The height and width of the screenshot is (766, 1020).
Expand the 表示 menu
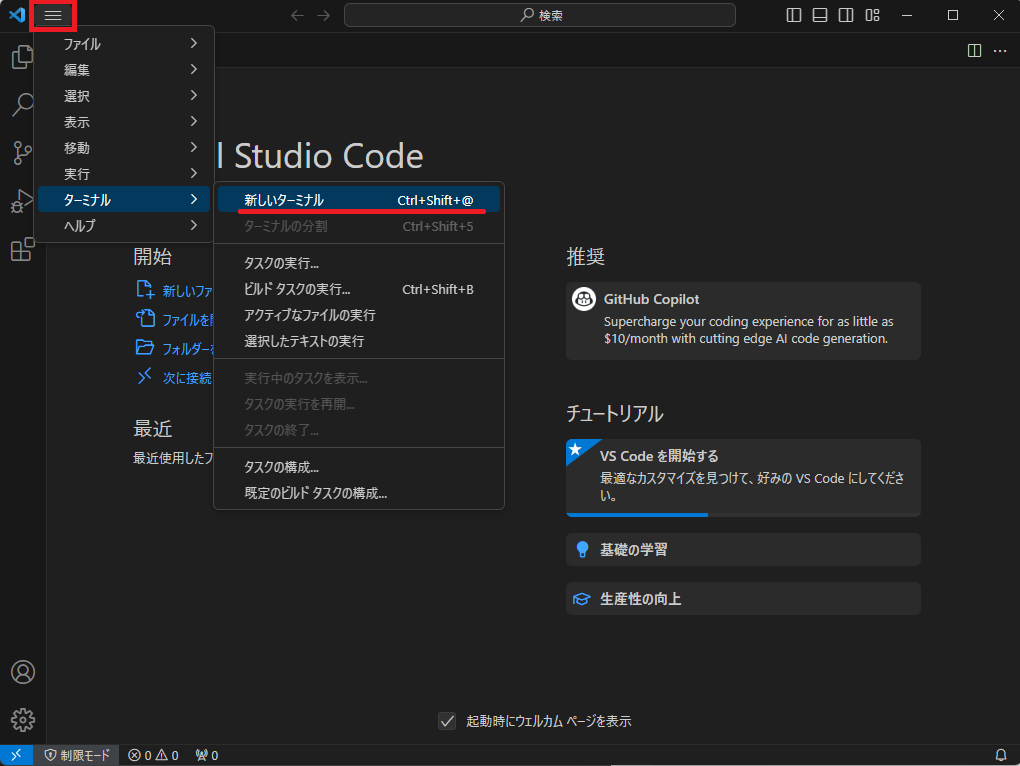point(124,122)
